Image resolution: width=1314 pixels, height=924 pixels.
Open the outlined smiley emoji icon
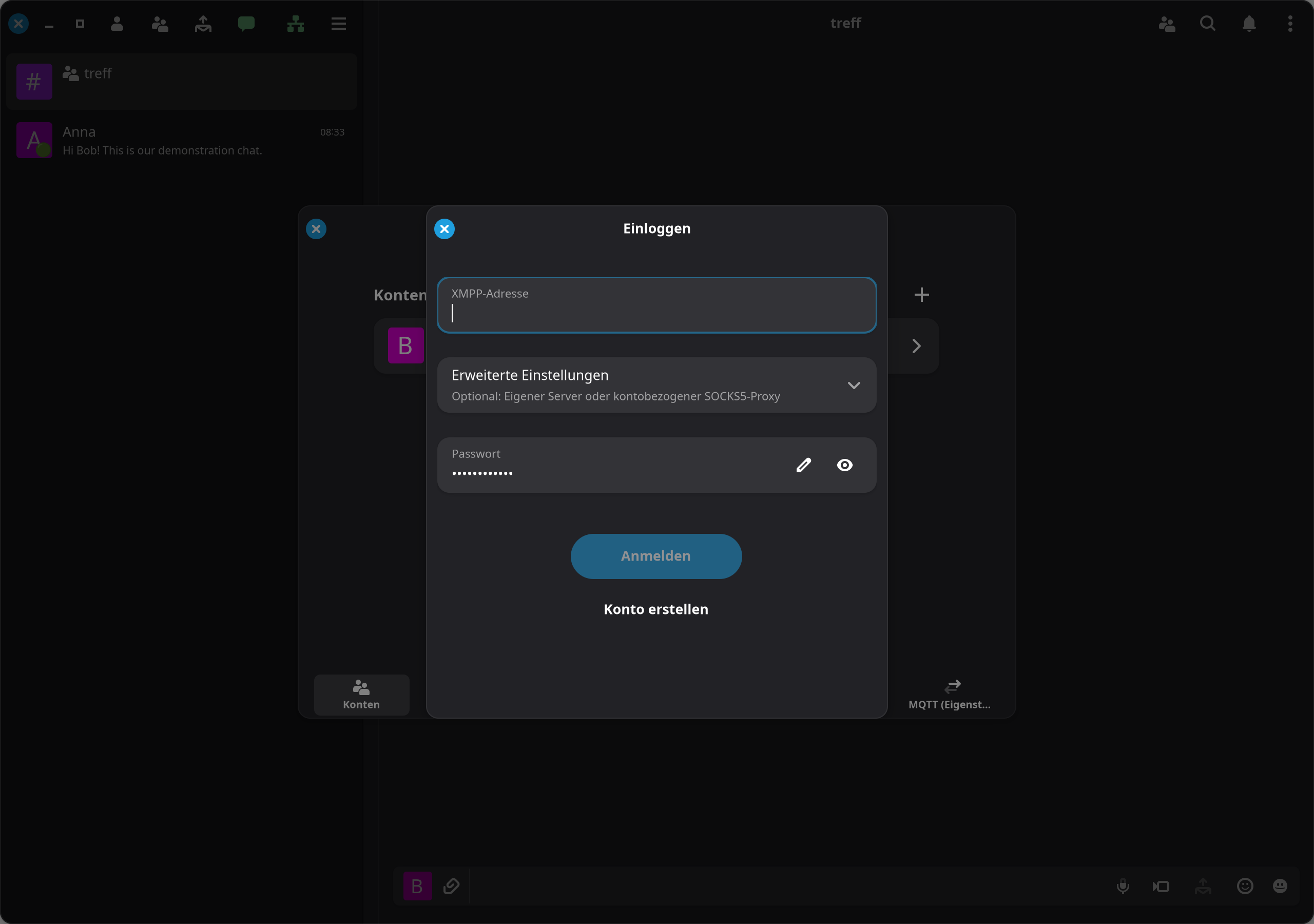point(1245,886)
